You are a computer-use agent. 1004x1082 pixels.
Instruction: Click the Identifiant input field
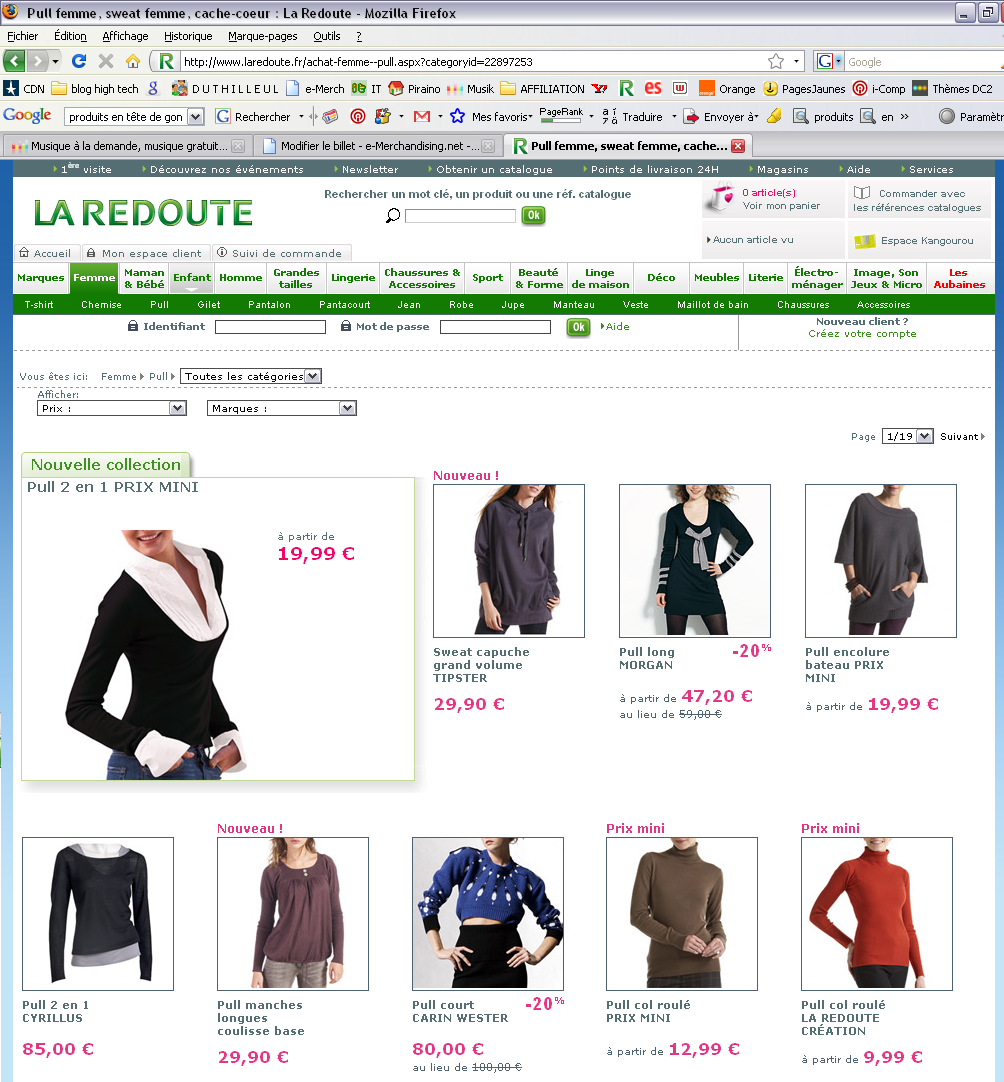[270, 327]
